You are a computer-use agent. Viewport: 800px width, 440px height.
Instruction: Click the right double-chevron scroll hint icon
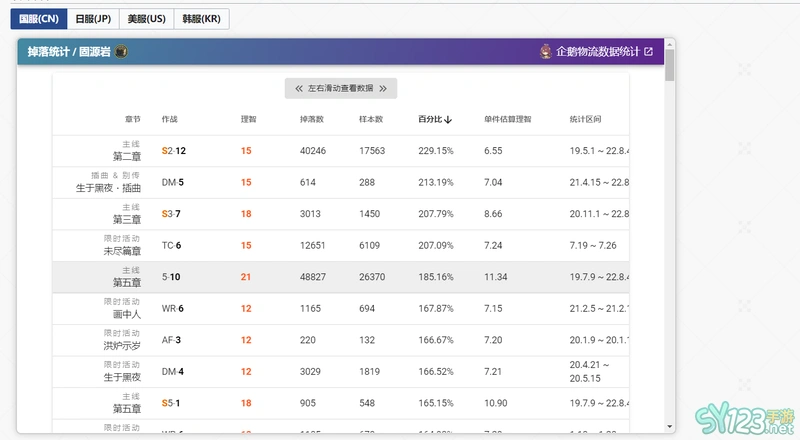click(x=384, y=89)
